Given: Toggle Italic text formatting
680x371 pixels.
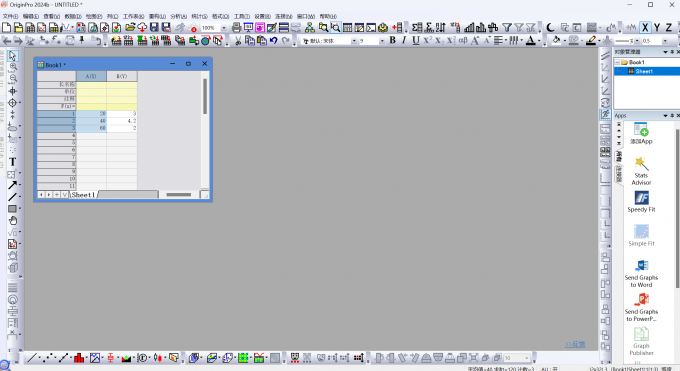Looking at the screenshot, I should click(404, 40).
